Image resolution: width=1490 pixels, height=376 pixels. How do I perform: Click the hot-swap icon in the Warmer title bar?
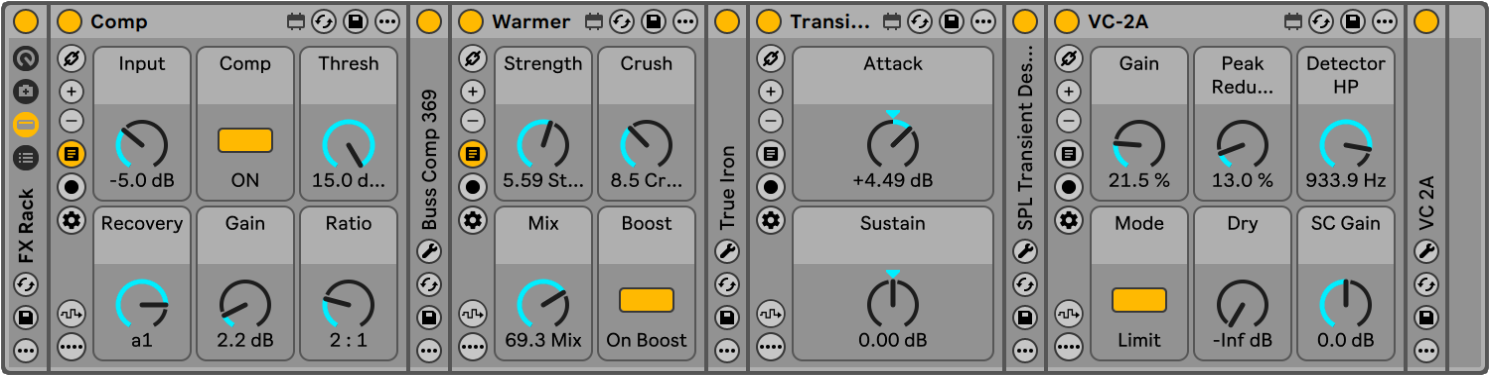(x=623, y=21)
